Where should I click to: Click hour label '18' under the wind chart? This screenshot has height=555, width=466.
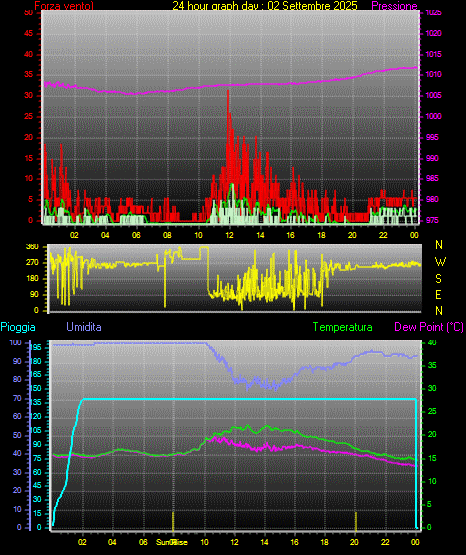tap(321, 235)
